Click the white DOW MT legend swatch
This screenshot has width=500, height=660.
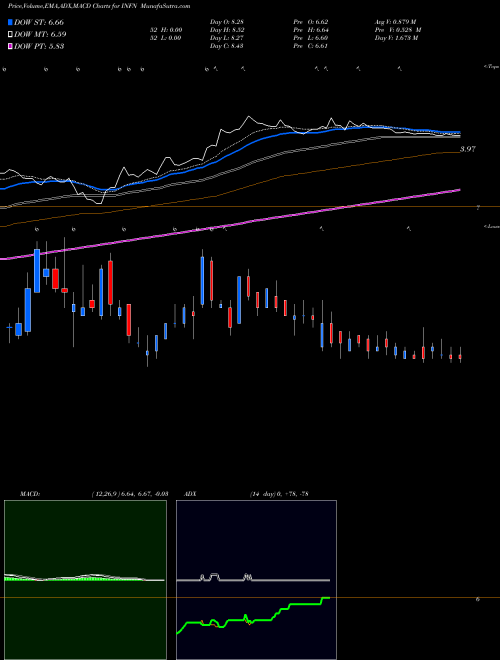click(x=10, y=35)
